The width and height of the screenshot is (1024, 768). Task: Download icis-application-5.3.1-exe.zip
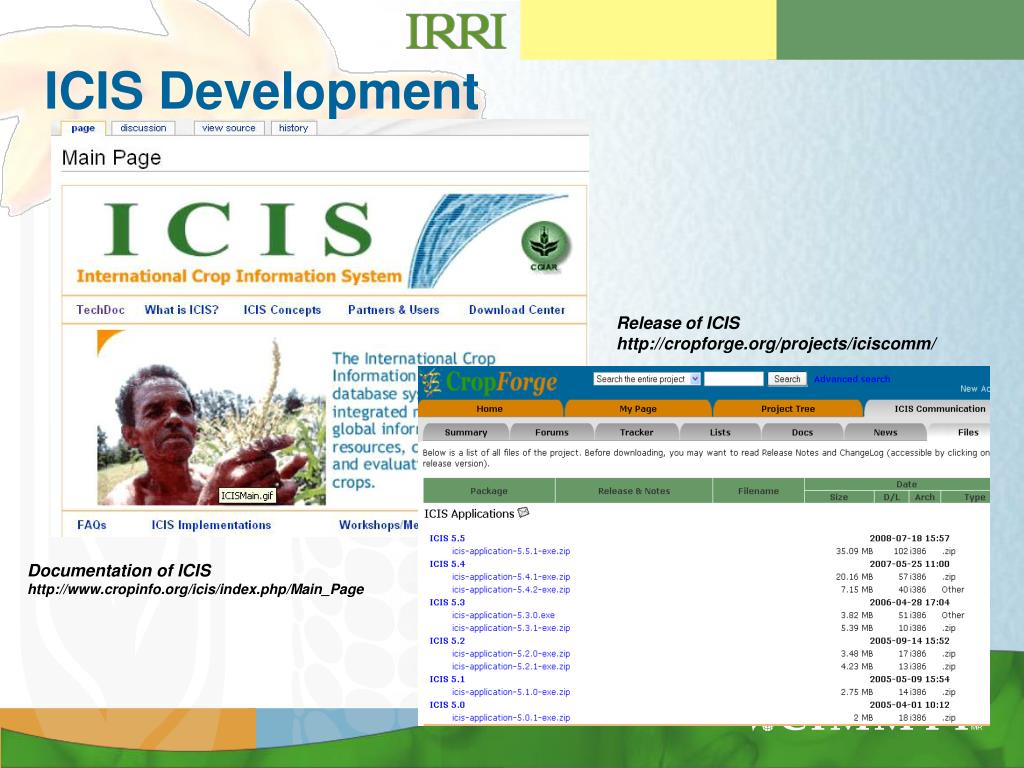pyautogui.click(x=511, y=628)
